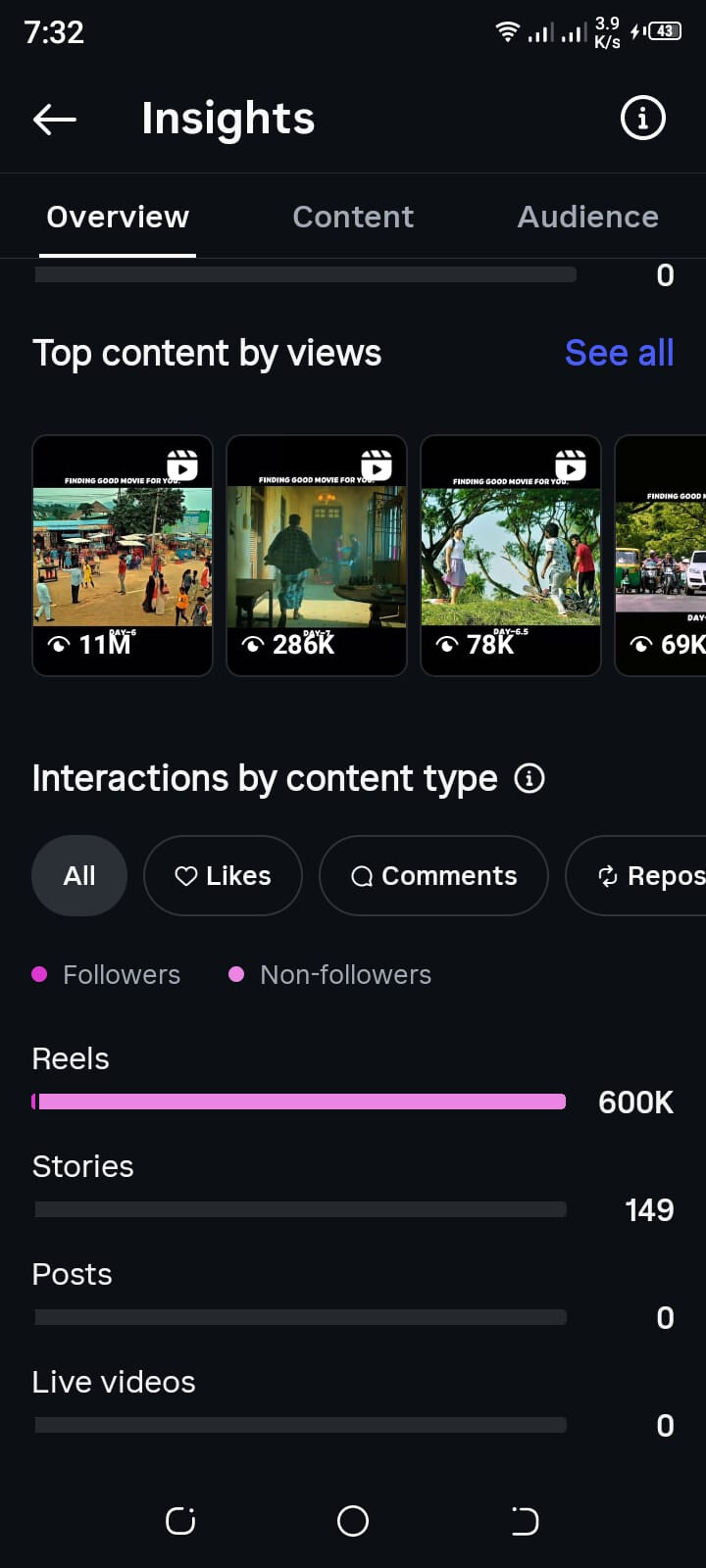The image size is (706, 1568).
Task: Switch to the Content tab
Action: point(353,217)
